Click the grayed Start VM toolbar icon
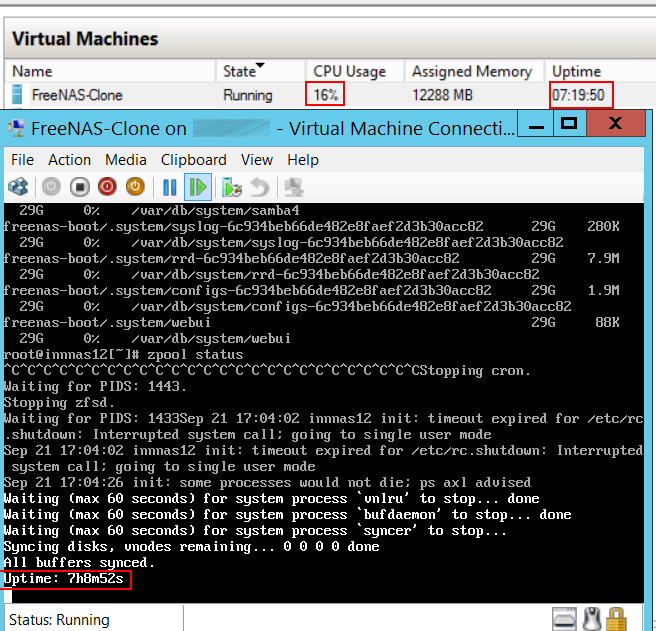Image resolution: width=656 pixels, height=631 pixels. pos(51,187)
